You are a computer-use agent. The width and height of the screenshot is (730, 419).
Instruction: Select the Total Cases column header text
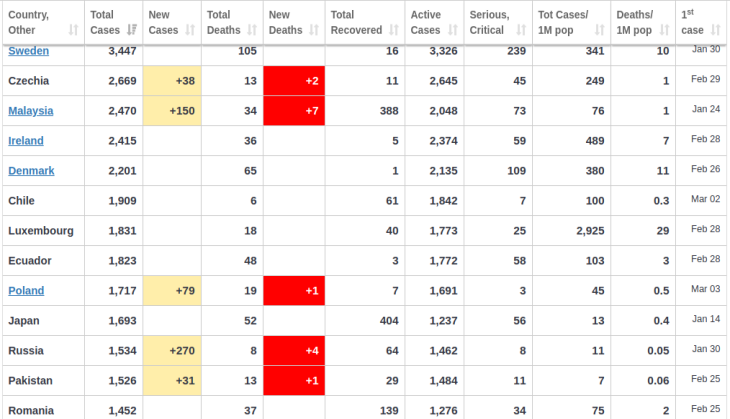point(105,22)
